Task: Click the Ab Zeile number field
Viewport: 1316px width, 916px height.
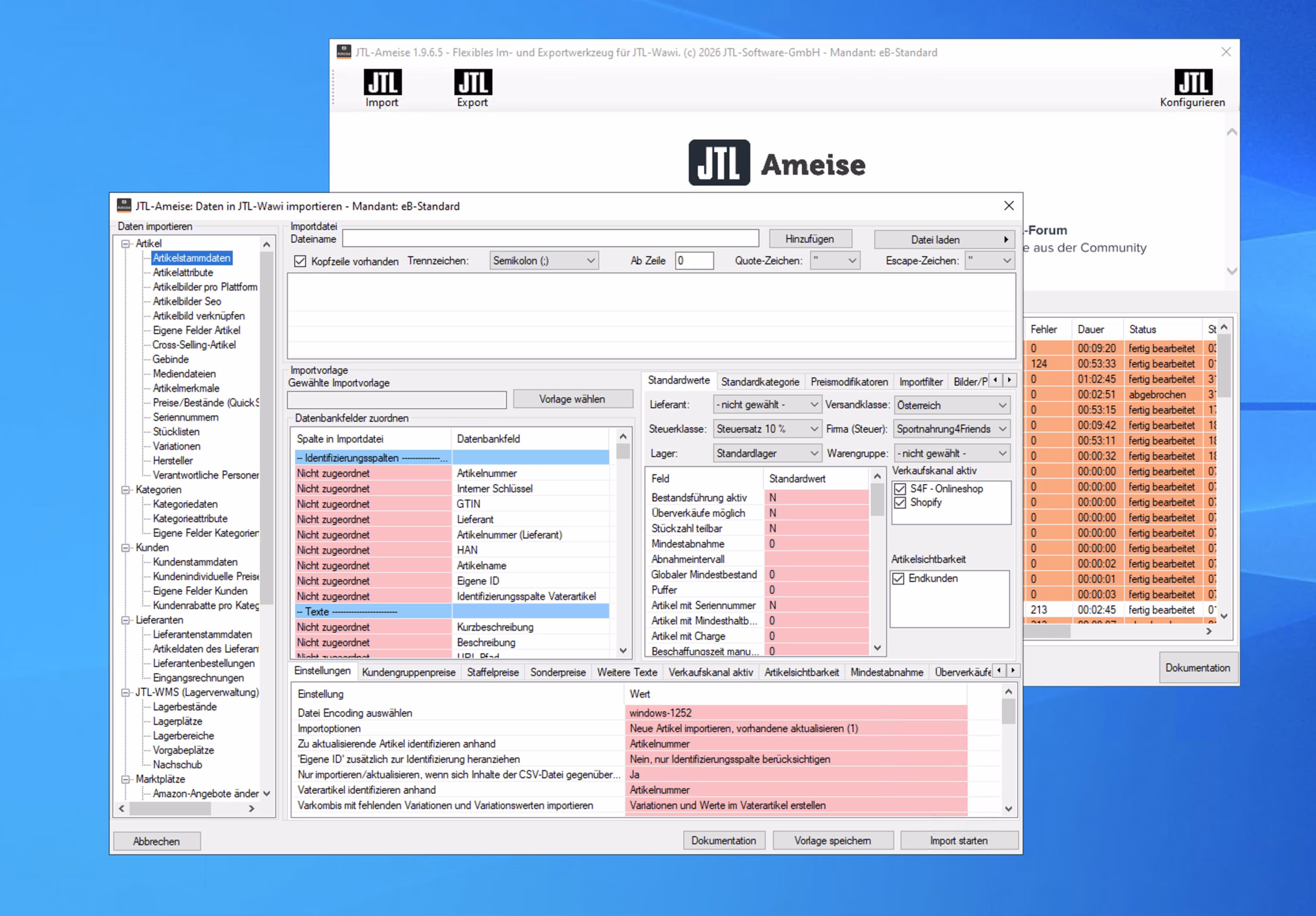Action: pos(694,261)
